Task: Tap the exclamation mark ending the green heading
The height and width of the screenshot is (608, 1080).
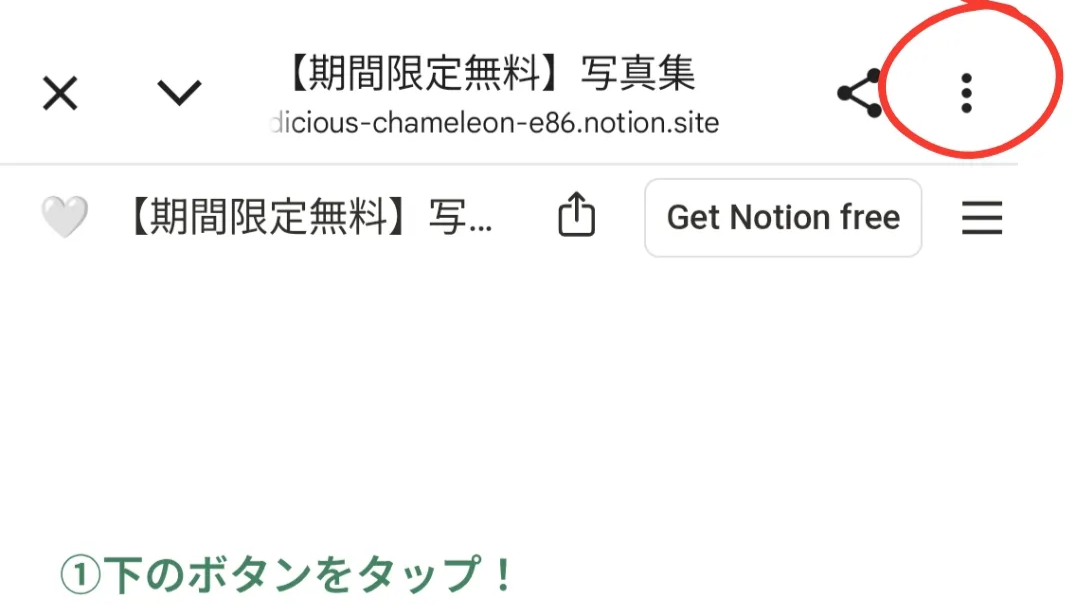Action: 503,575
